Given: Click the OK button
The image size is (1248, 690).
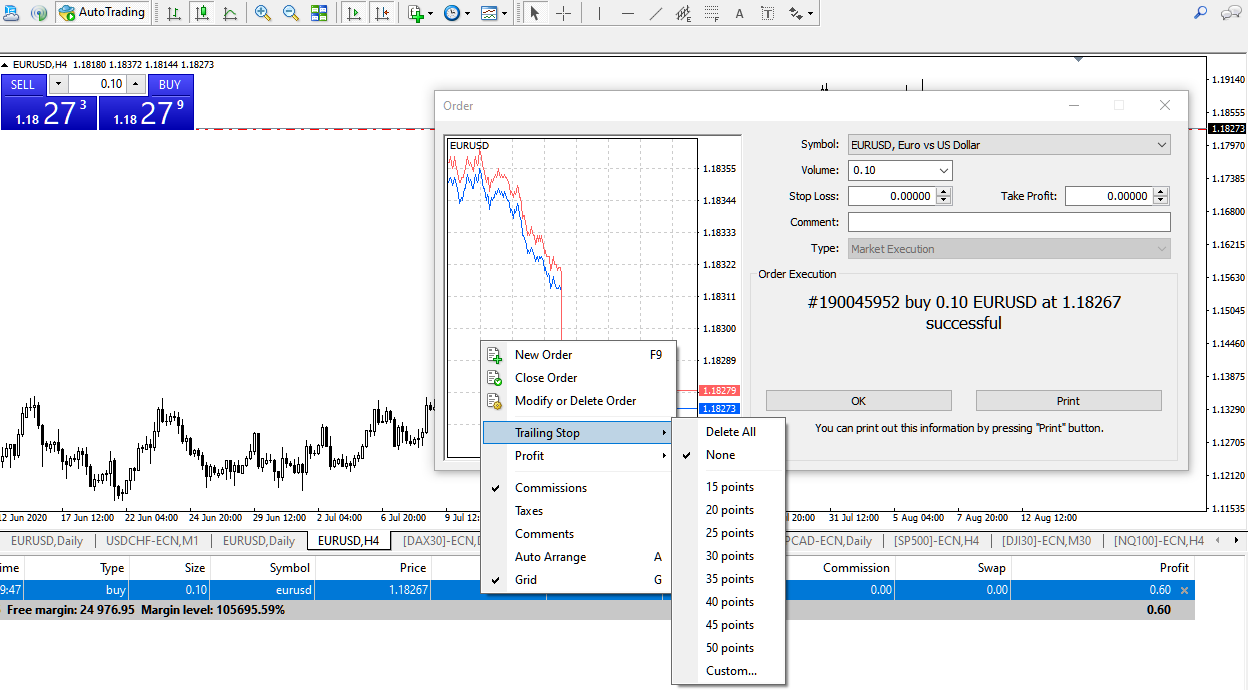Looking at the screenshot, I should [x=859, y=401].
